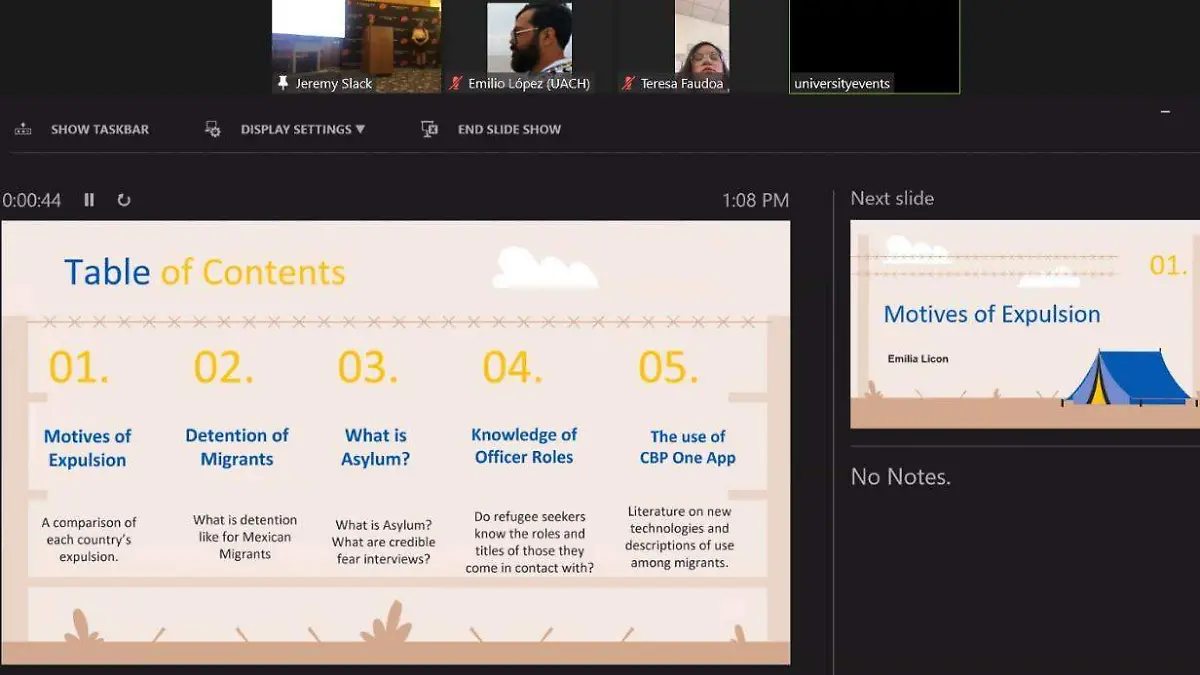Screen dimensions: 1200x675
Task: Advance by clicking the Table of Contents slide
Action: (x=395, y=442)
